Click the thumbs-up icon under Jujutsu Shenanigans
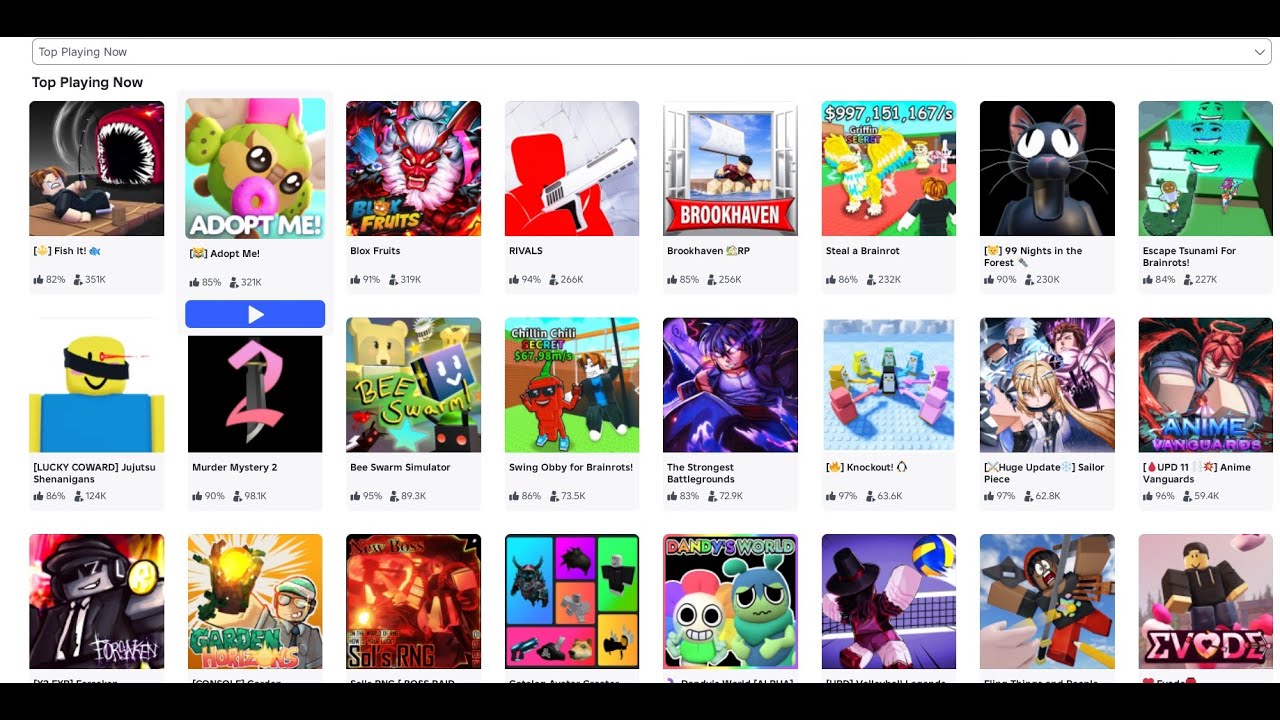1280x720 pixels. point(38,496)
